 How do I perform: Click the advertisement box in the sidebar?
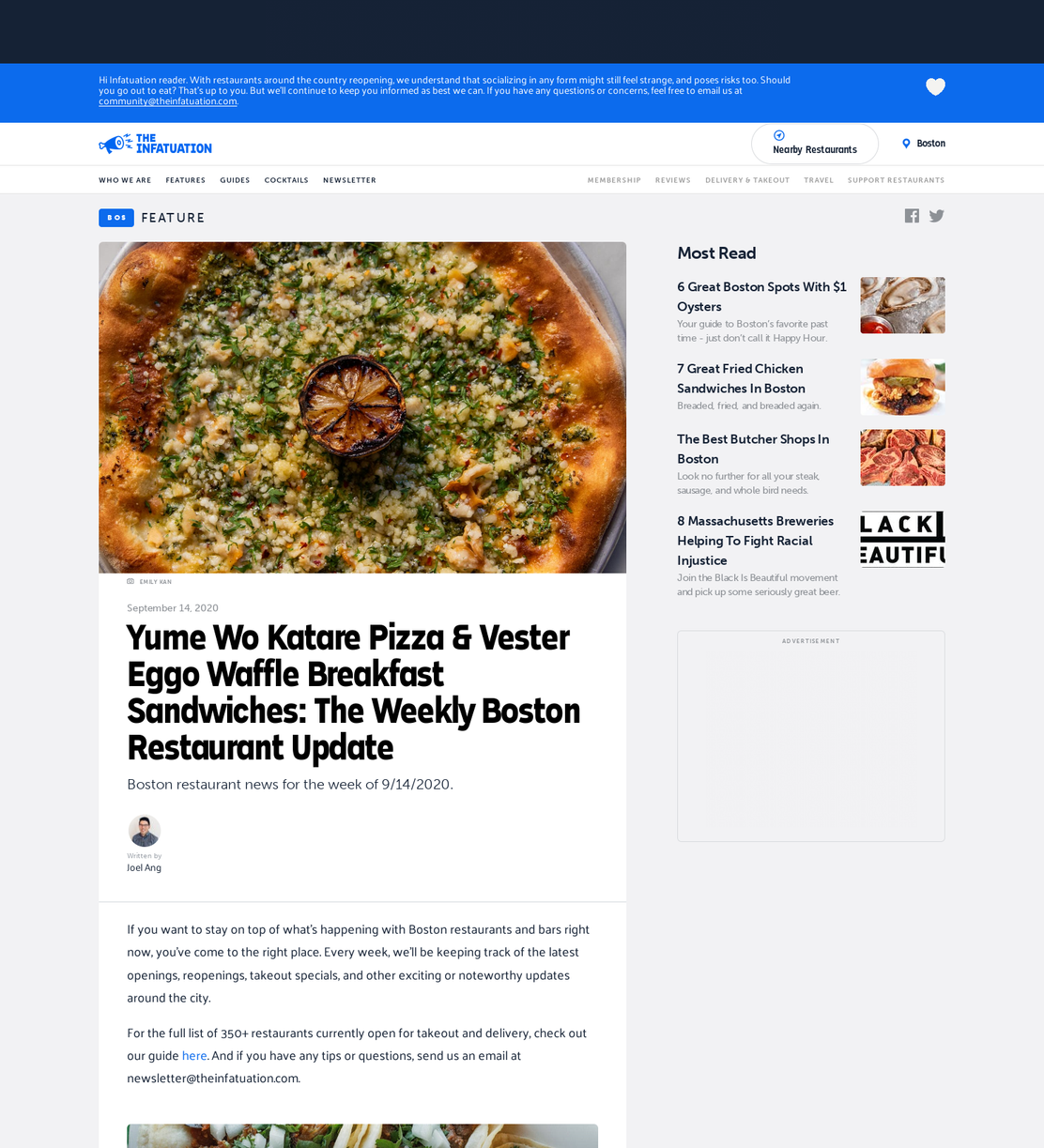coord(811,736)
